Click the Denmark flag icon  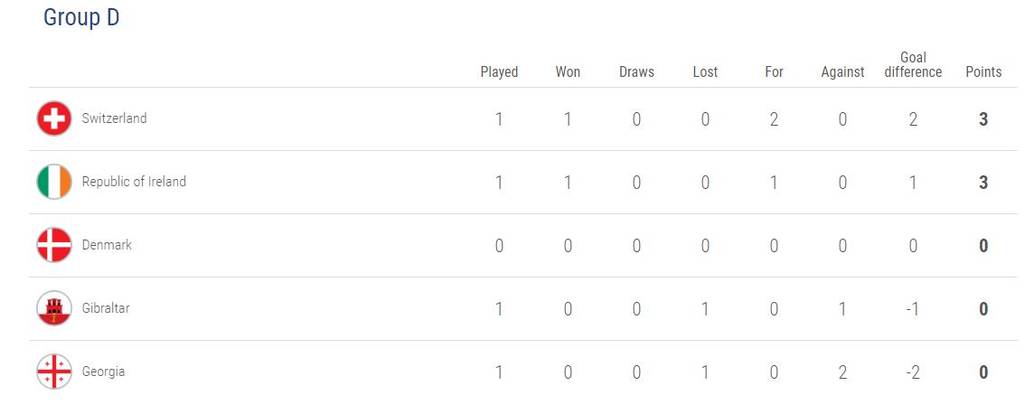pos(54,245)
